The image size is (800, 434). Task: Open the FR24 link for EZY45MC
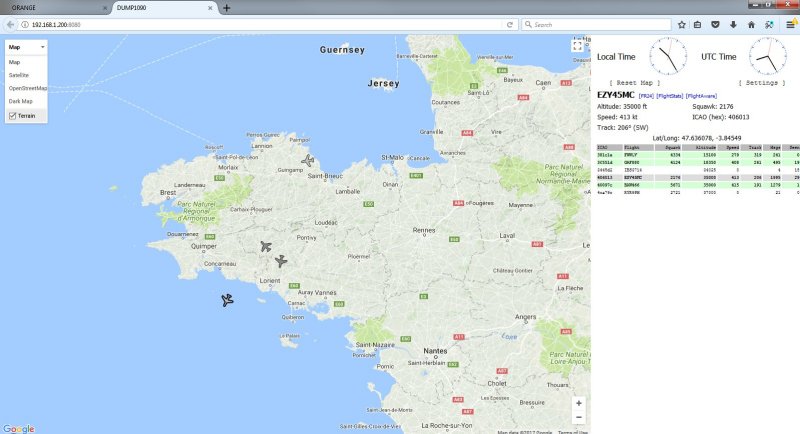(x=646, y=96)
